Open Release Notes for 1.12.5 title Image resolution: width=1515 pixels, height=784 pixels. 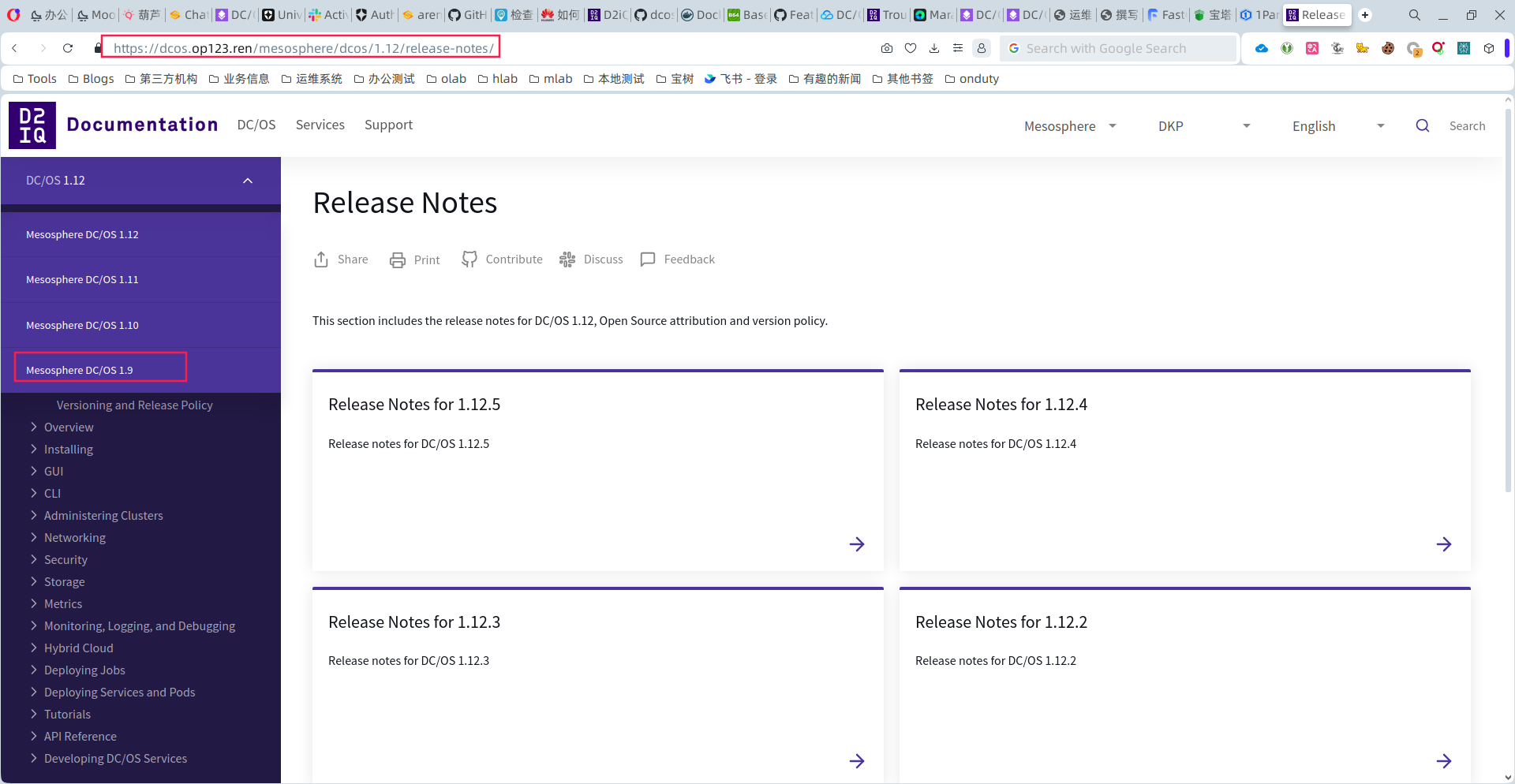coord(414,405)
